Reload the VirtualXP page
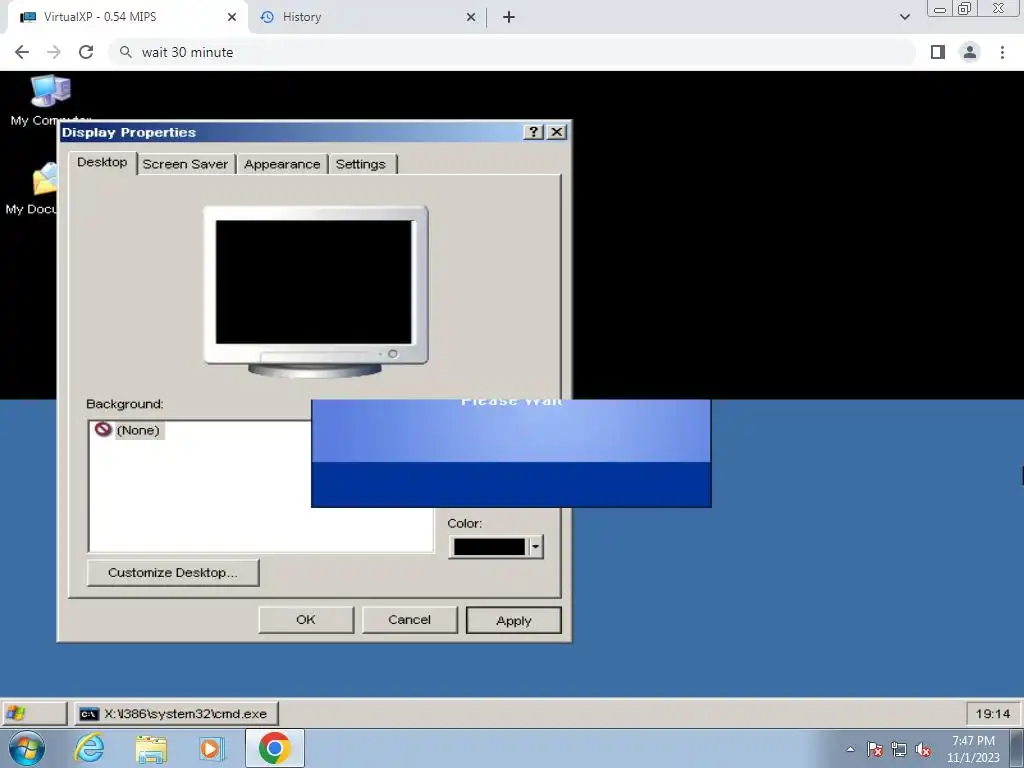1024x768 pixels. 86,52
